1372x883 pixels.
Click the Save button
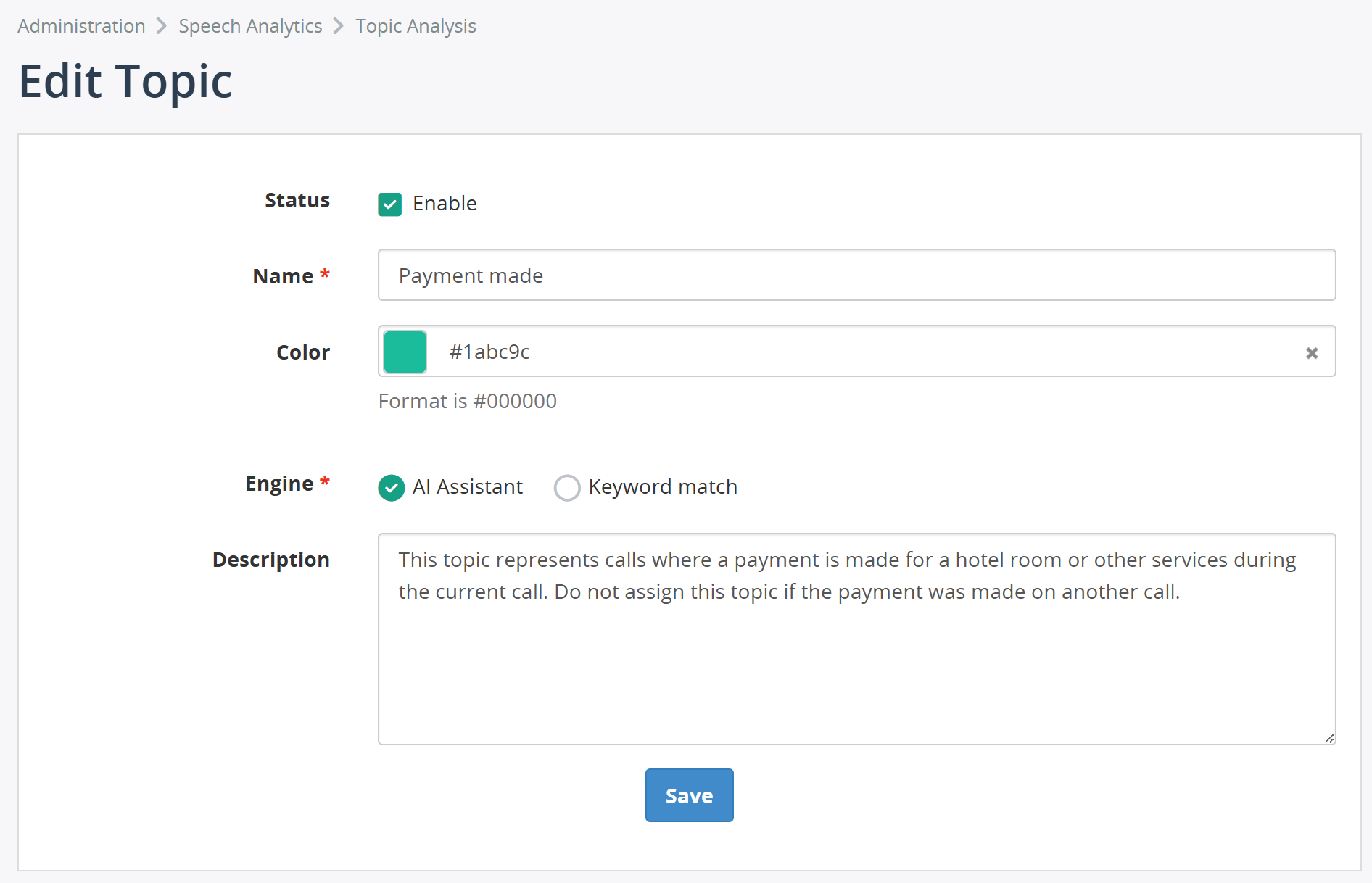tap(690, 795)
